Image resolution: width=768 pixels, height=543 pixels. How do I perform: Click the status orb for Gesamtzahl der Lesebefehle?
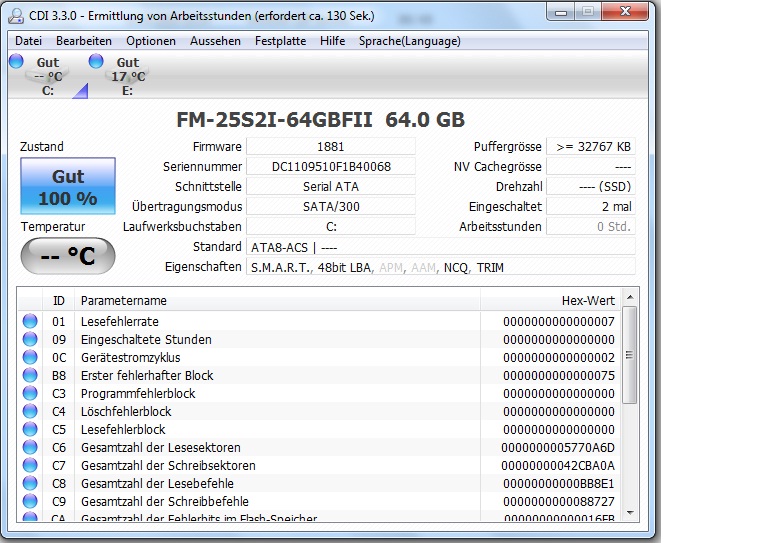pos(30,483)
